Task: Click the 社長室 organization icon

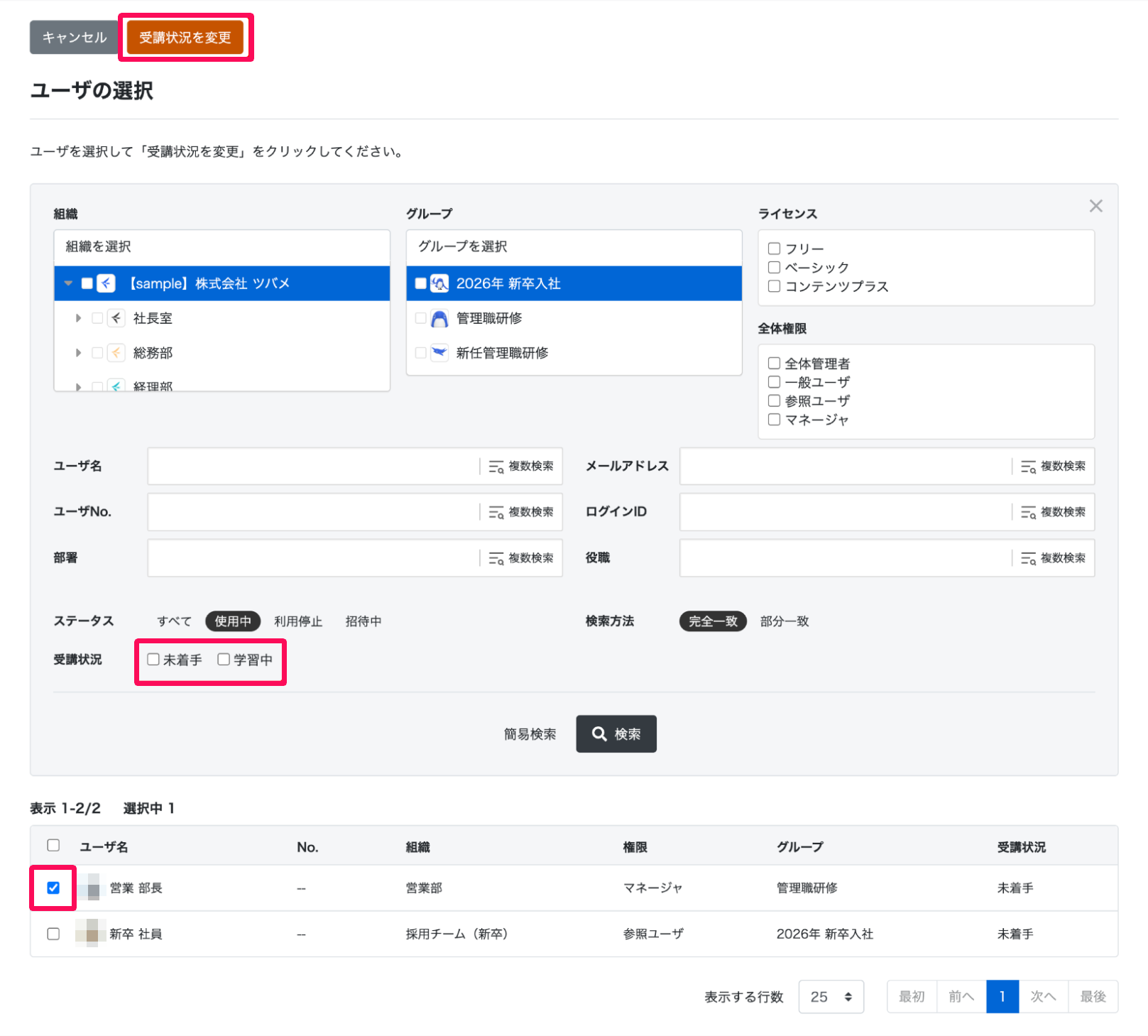Action: click(x=116, y=318)
